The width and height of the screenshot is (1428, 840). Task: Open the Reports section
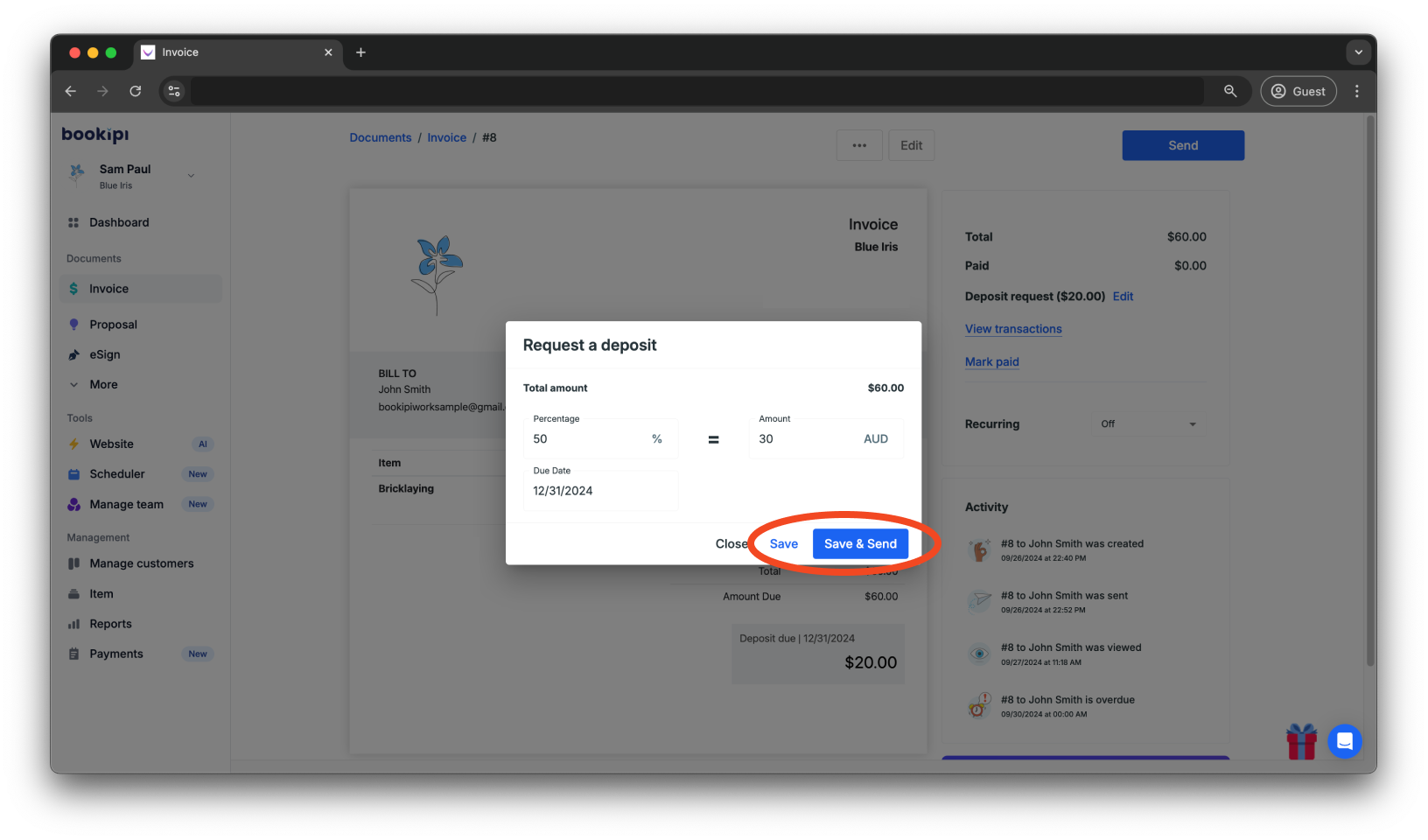click(108, 624)
